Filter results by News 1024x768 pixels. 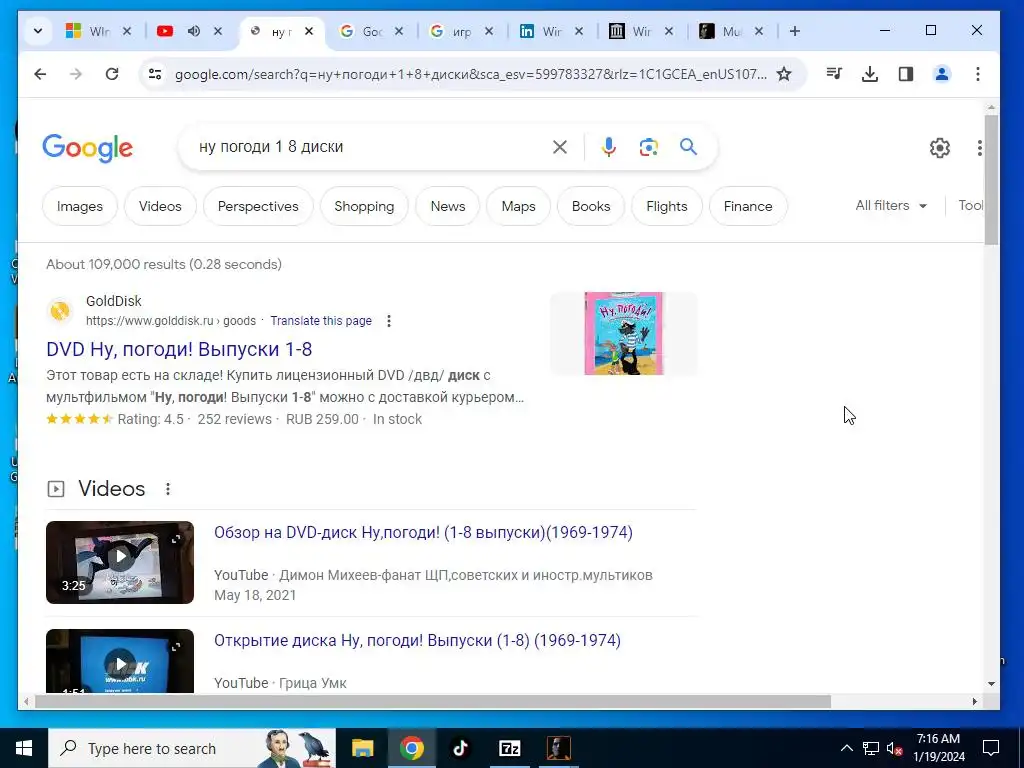(x=448, y=206)
